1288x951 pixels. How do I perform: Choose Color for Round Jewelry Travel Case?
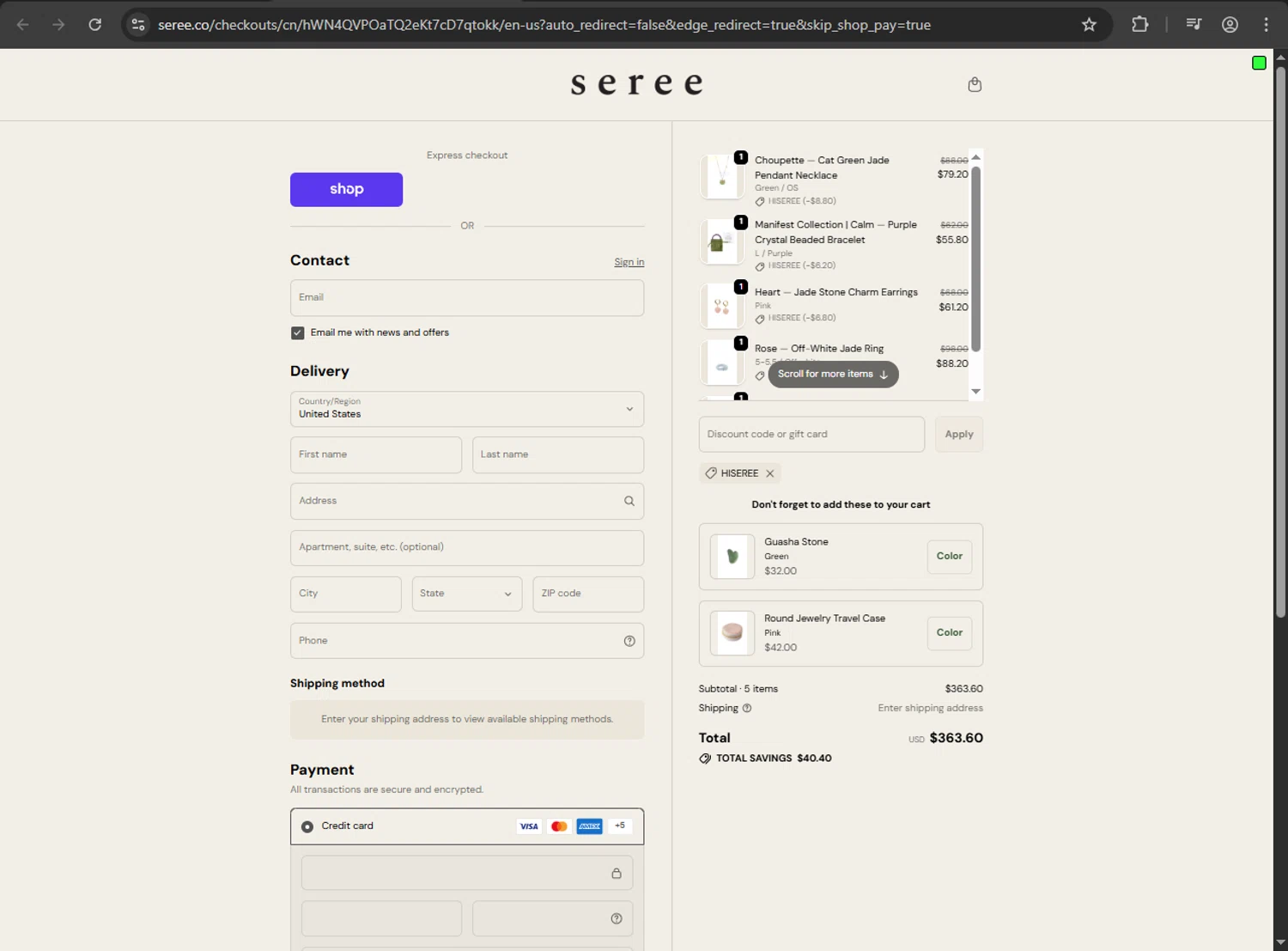click(x=950, y=633)
